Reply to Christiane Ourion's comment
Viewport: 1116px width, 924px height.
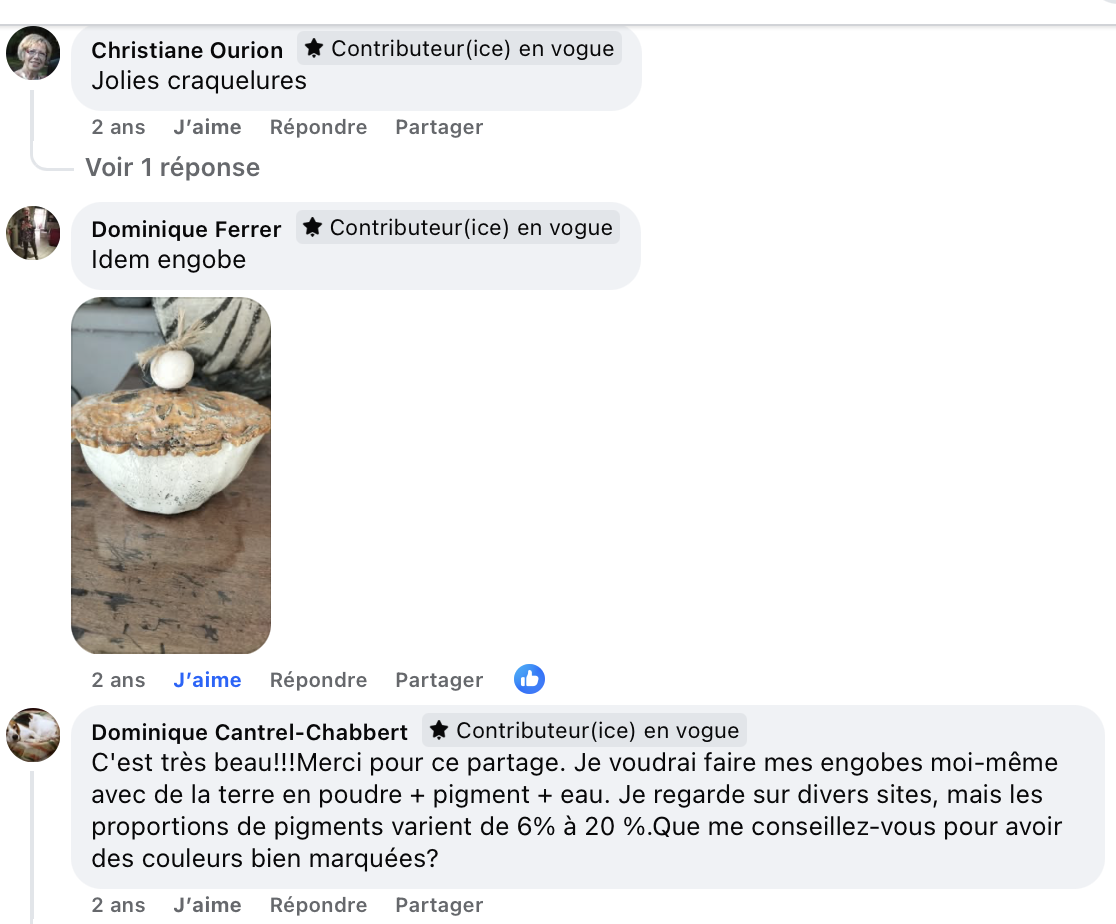318,127
